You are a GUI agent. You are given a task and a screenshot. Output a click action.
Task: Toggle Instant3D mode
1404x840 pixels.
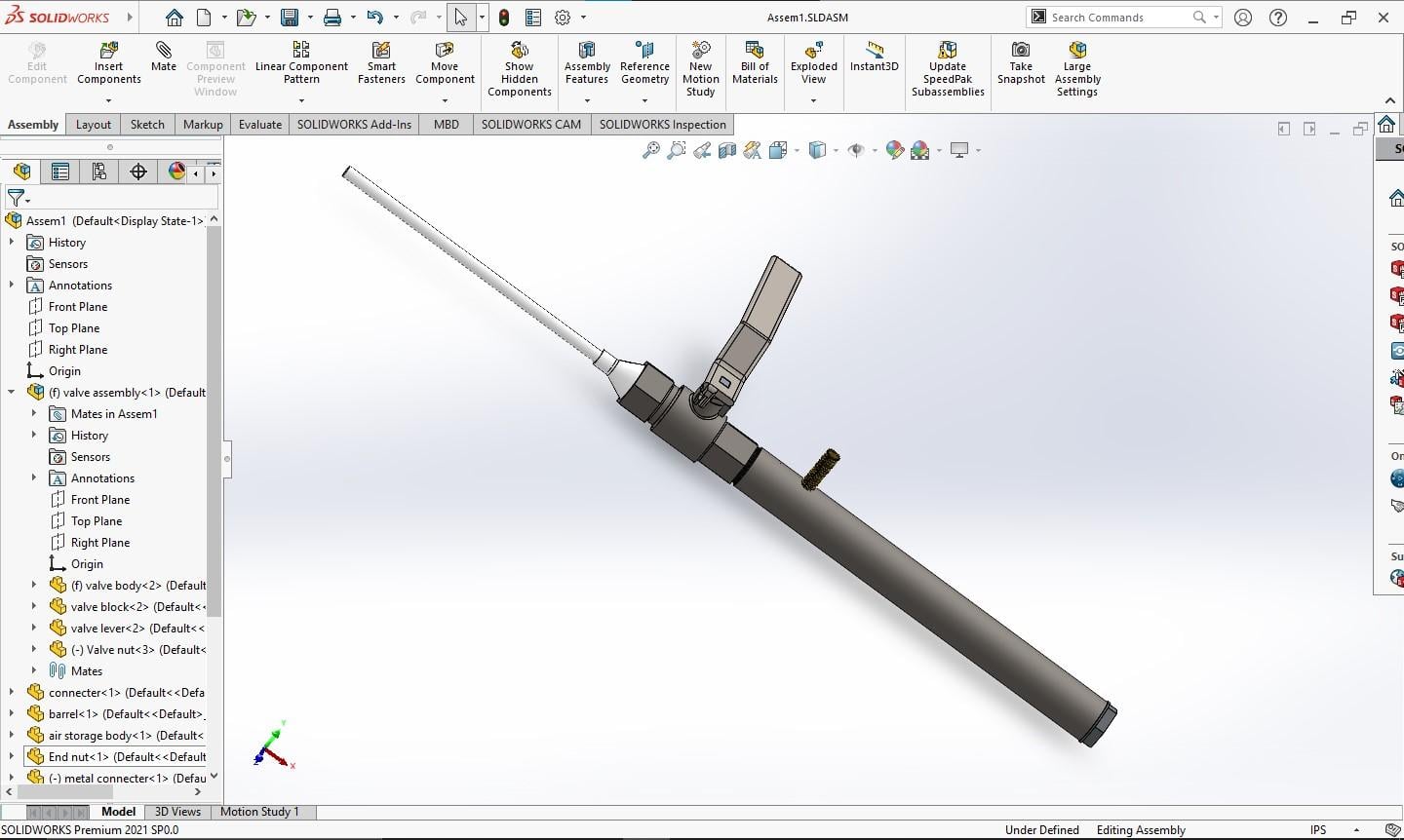click(x=875, y=57)
